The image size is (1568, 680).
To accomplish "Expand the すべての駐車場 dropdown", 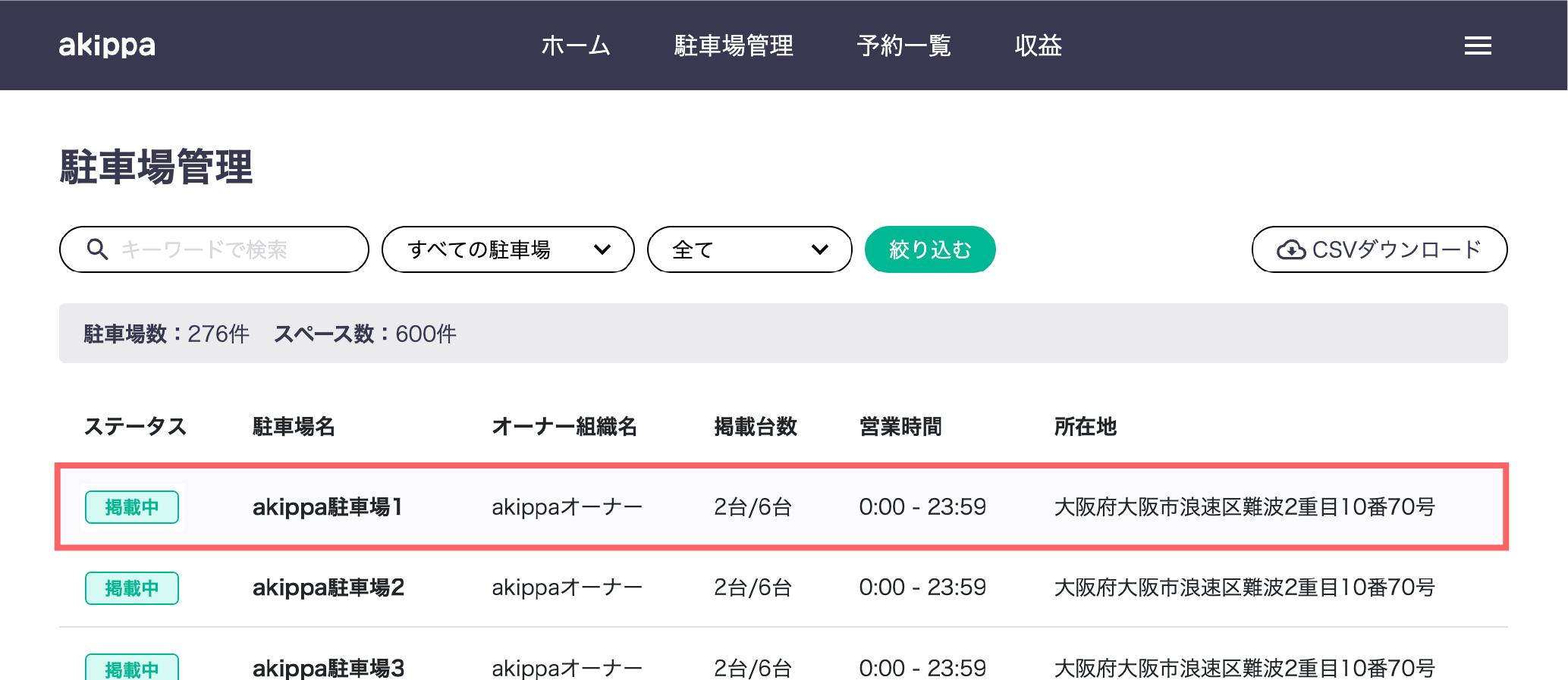I will coord(507,249).
